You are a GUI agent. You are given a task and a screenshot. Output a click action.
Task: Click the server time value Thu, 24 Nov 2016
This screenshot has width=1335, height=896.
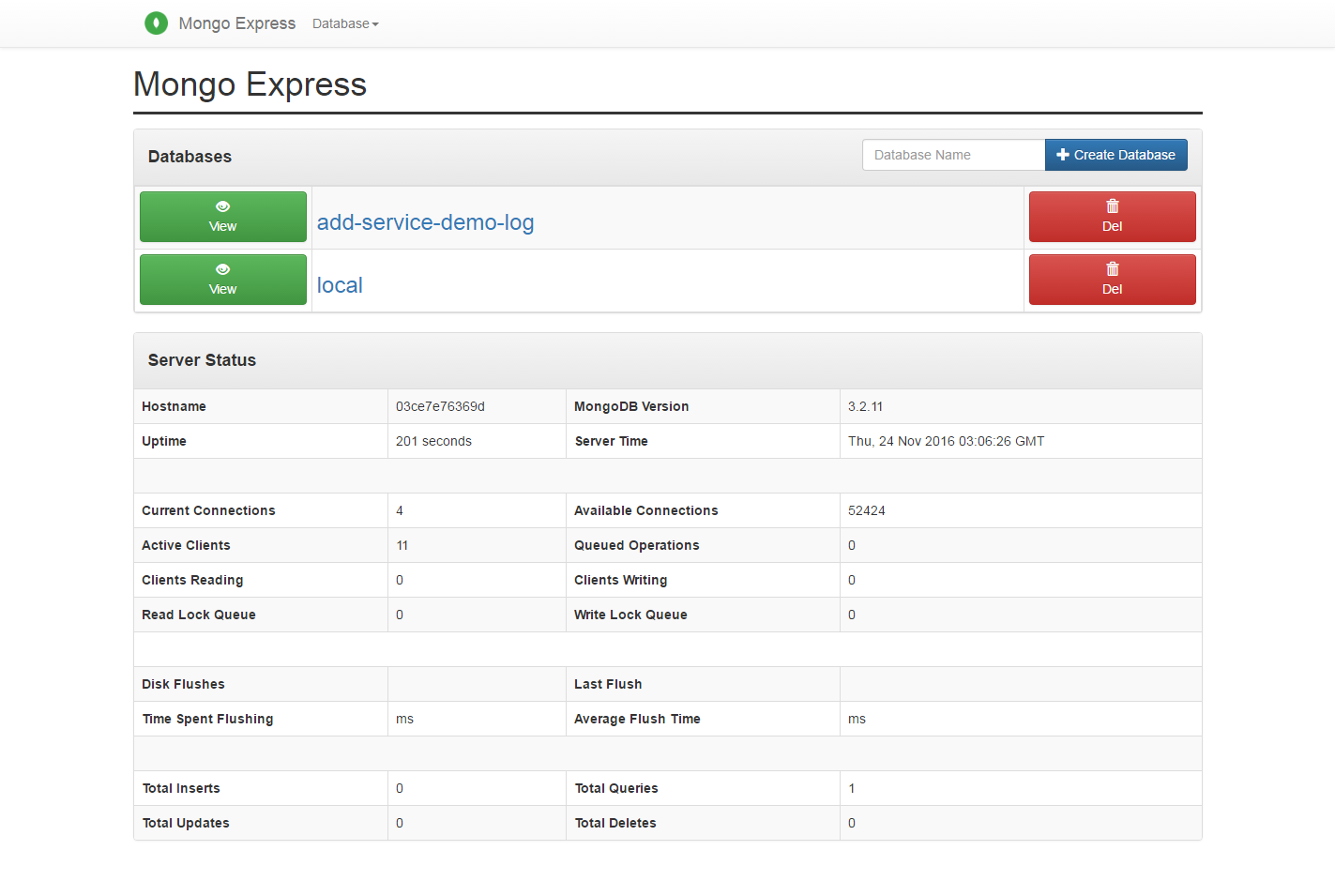pyautogui.click(x=946, y=441)
